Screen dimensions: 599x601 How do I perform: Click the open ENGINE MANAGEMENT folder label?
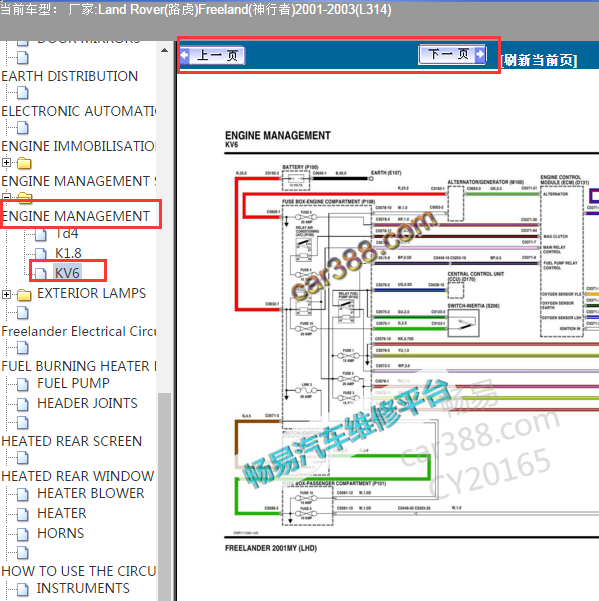tap(76, 216)
